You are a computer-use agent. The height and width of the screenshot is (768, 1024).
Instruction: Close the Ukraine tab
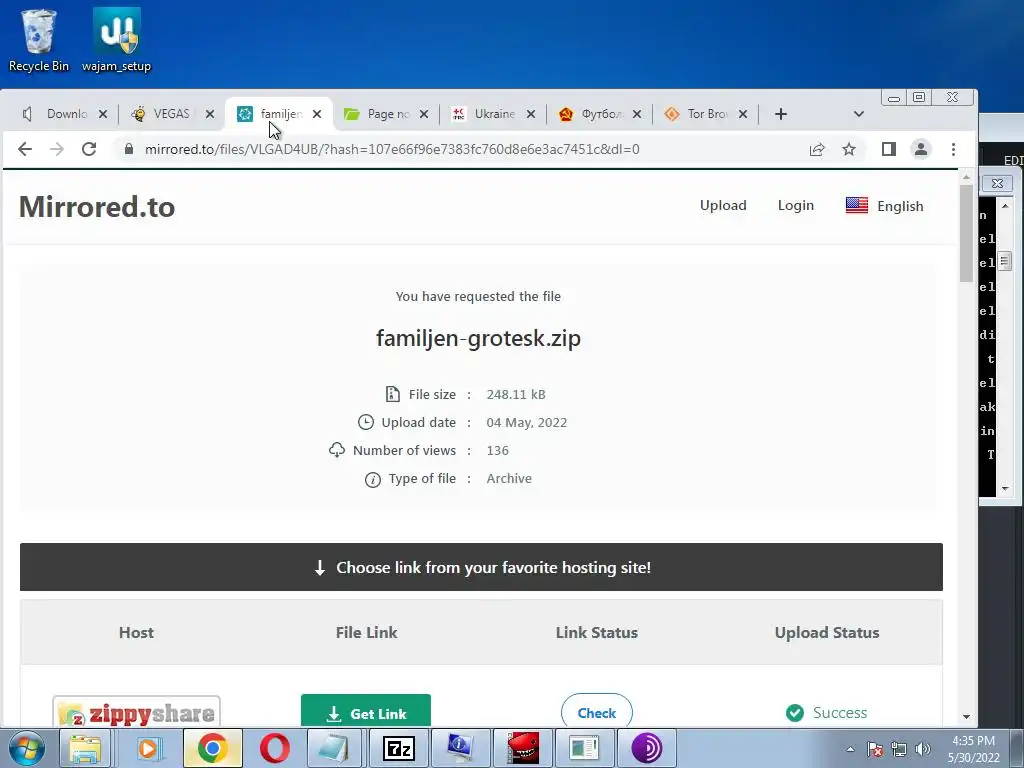[530, 114]
